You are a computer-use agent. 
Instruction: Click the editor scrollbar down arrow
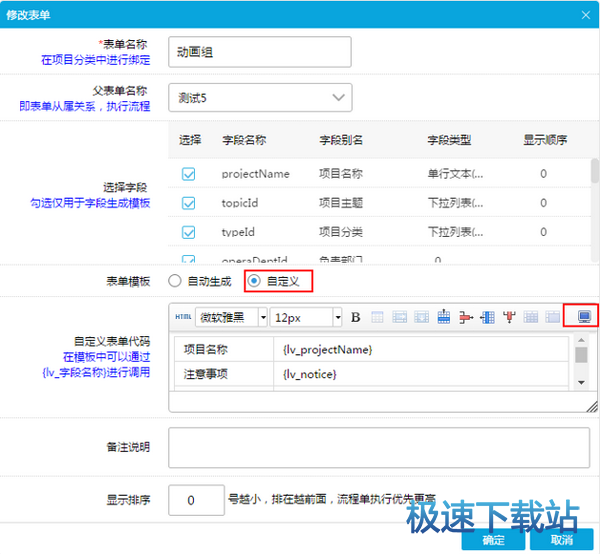[581, 383]
